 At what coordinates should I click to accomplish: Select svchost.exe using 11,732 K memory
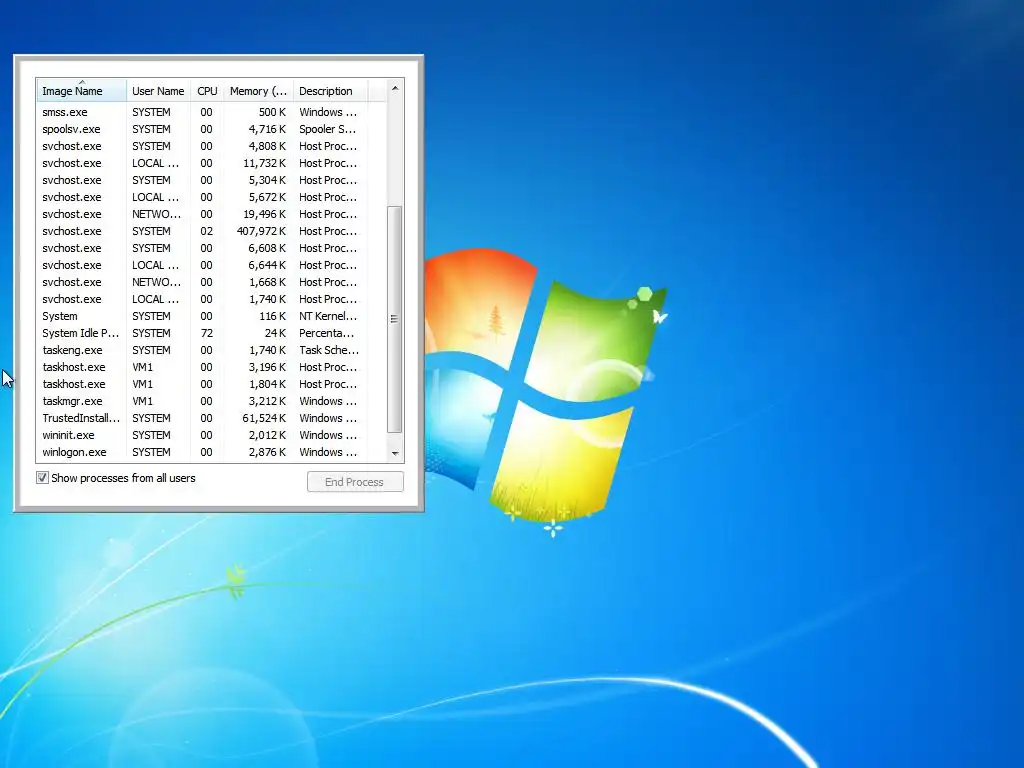tap(201, 163)
